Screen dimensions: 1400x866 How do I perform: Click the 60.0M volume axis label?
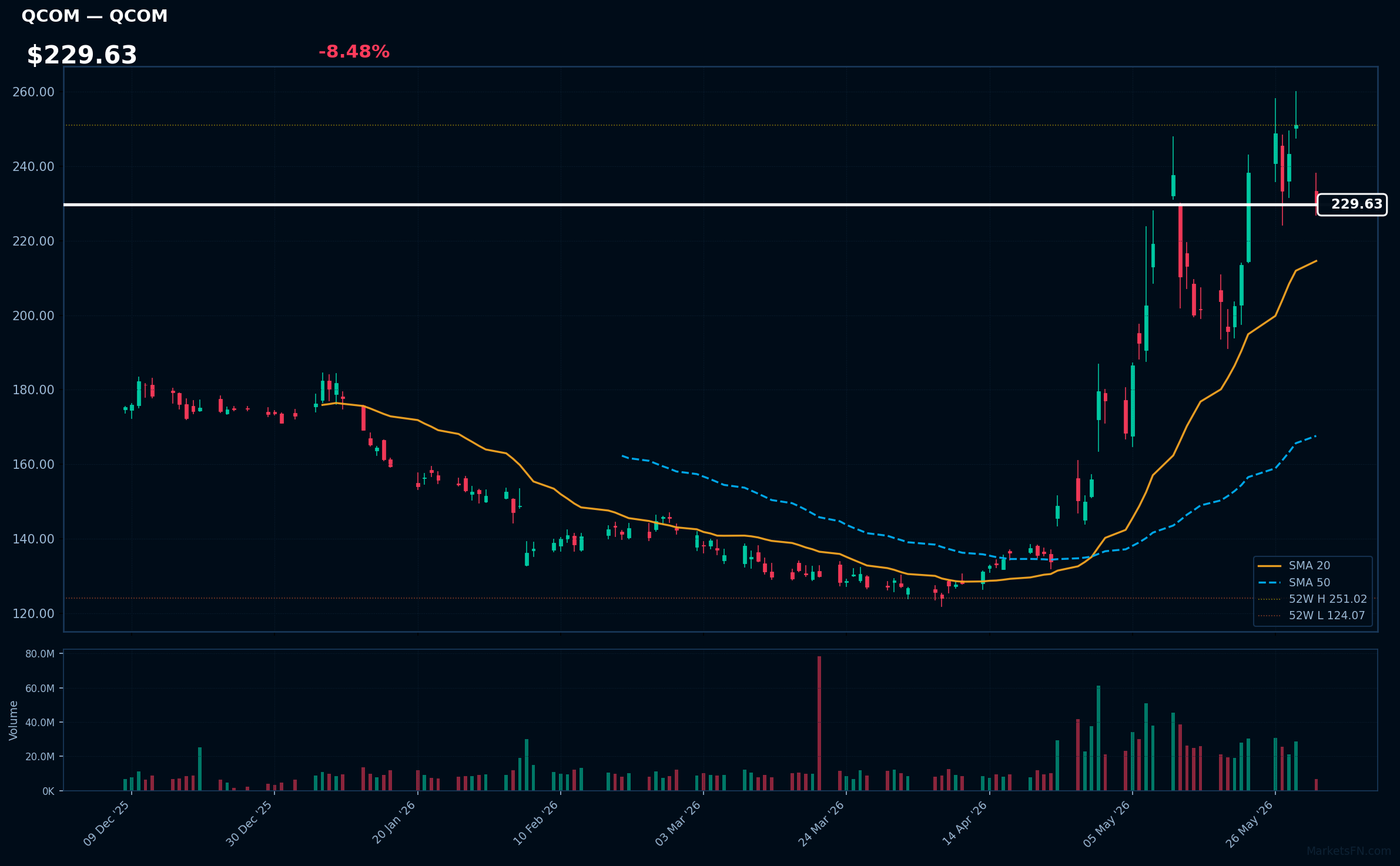40,689
